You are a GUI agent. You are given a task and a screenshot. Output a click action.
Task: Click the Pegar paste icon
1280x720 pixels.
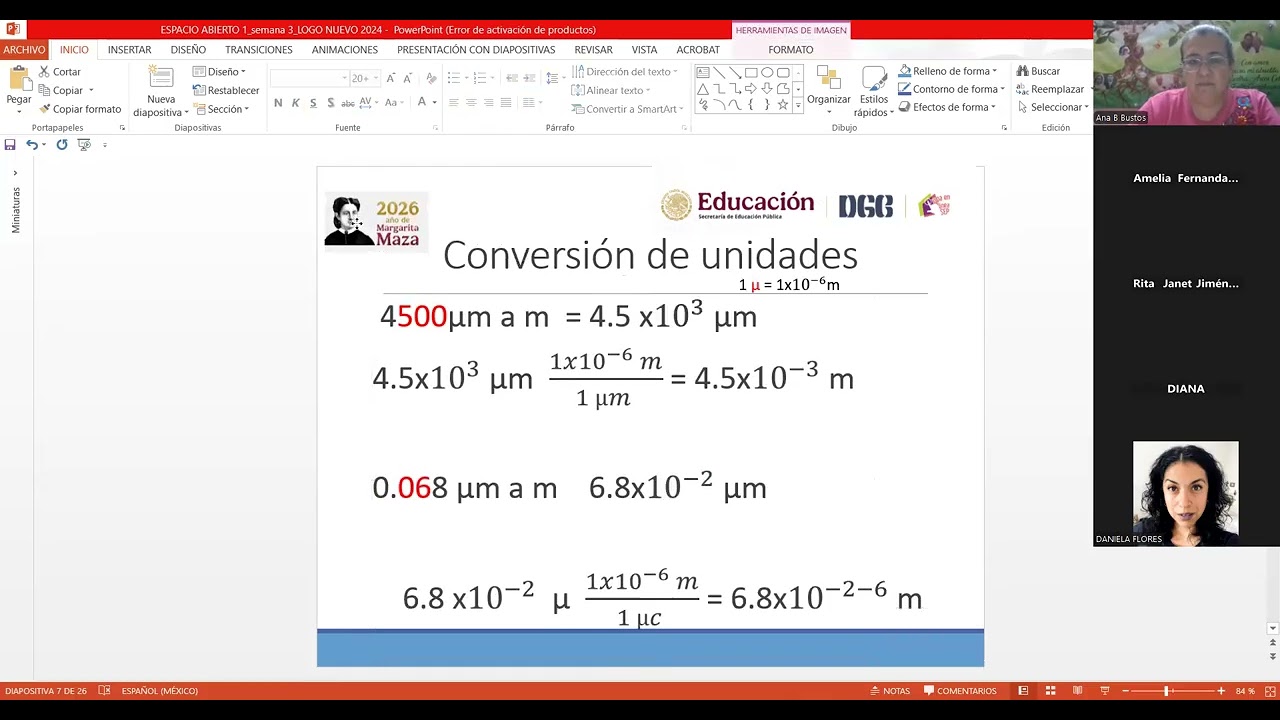coord(19,79)
